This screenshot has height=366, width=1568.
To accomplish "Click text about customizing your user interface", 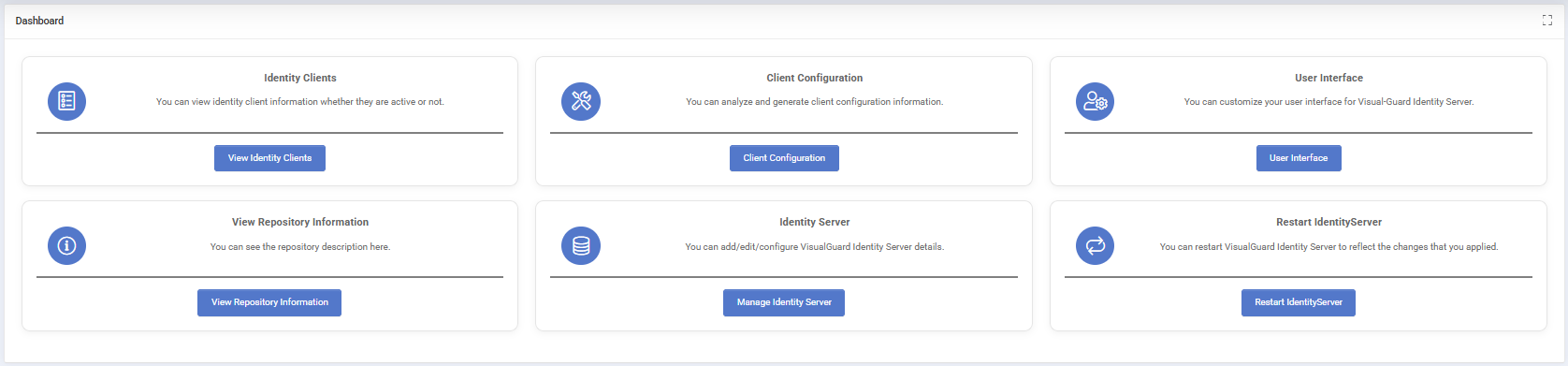I will pyautogui.click(x=1328, y=102).
